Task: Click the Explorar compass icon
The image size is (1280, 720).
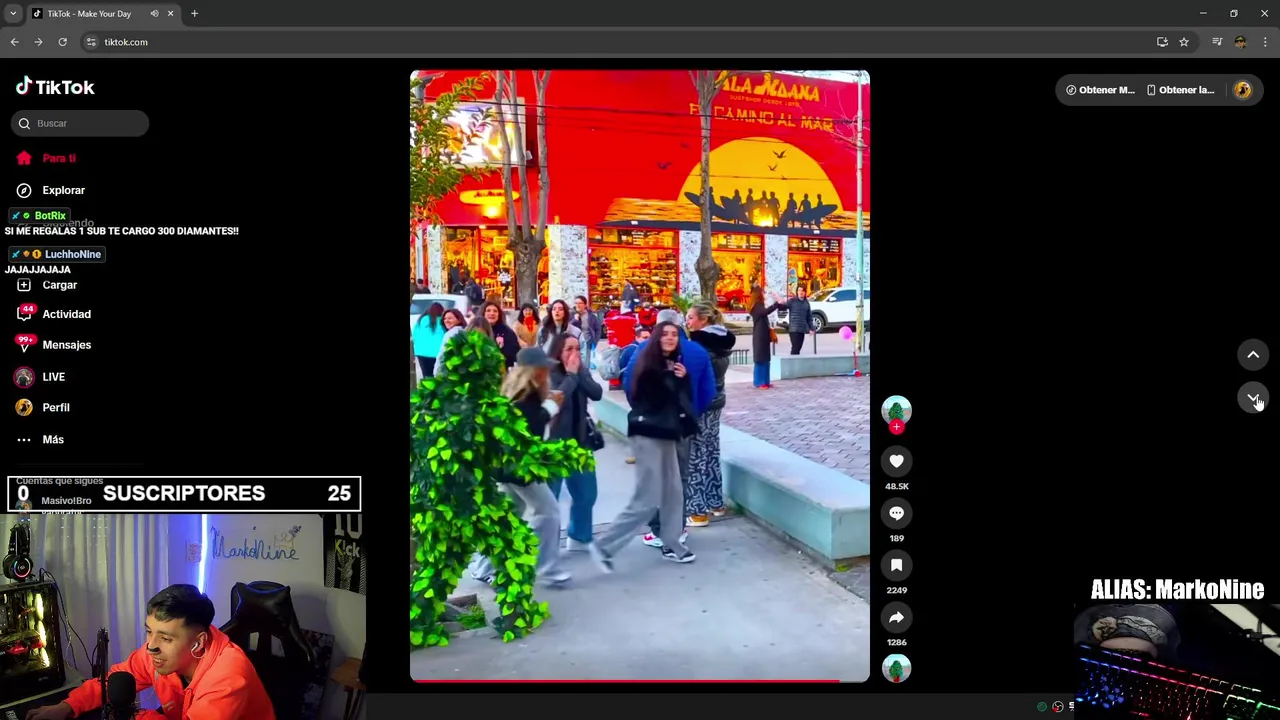Action: pos(24,190)
